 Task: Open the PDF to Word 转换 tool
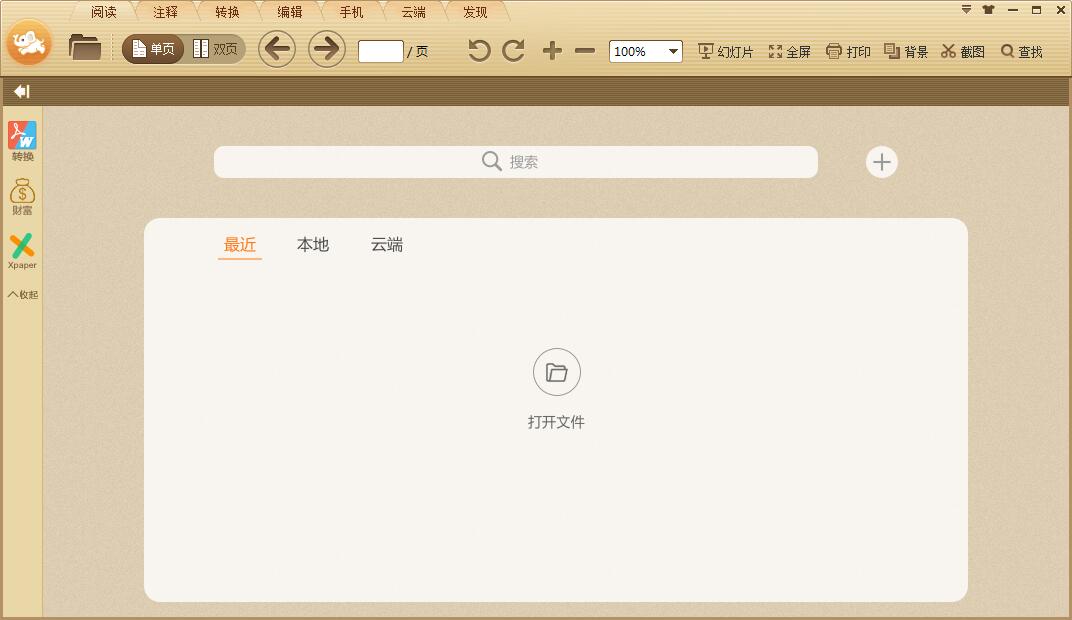coord(22,140)
